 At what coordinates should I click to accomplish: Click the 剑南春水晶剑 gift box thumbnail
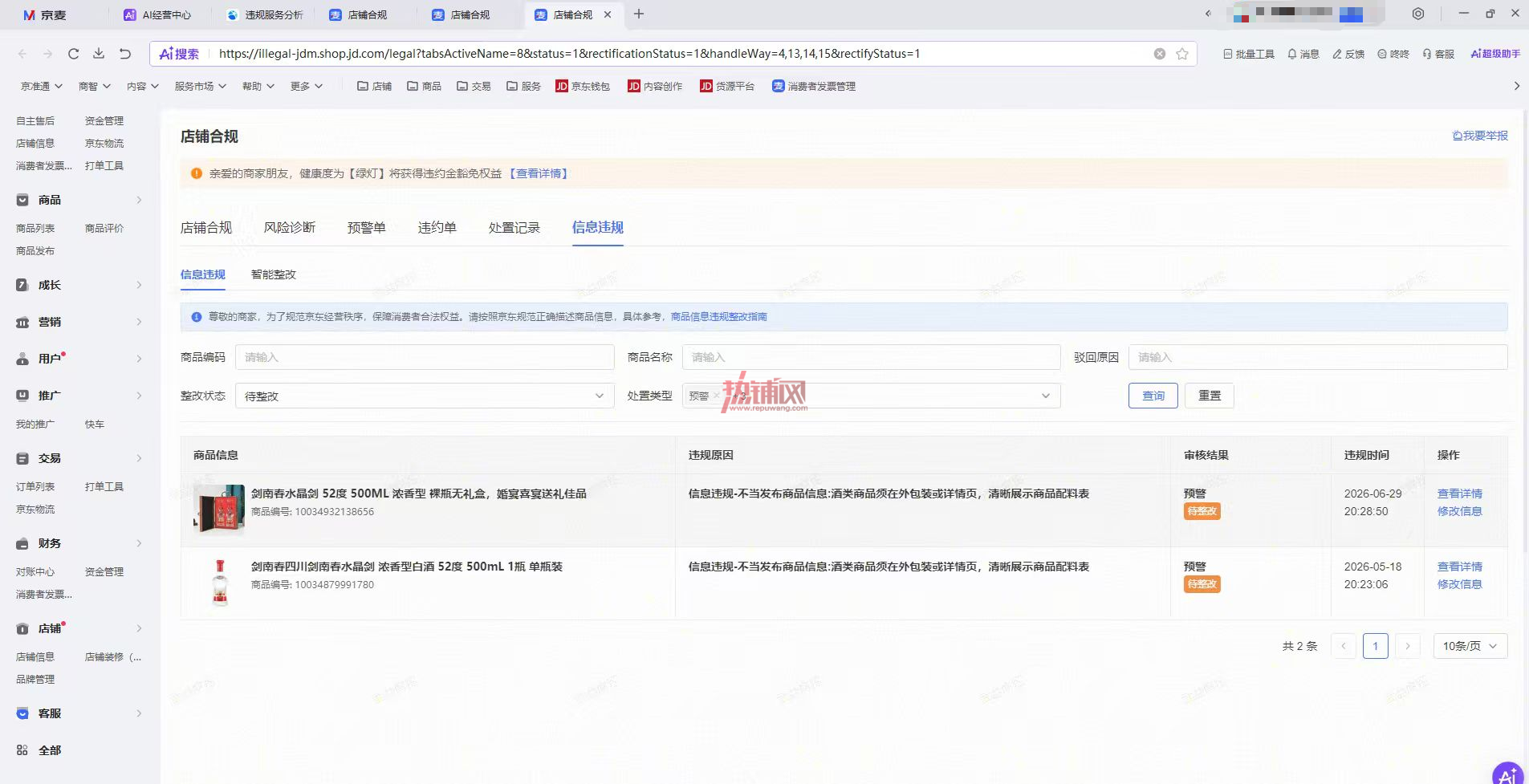219,509
